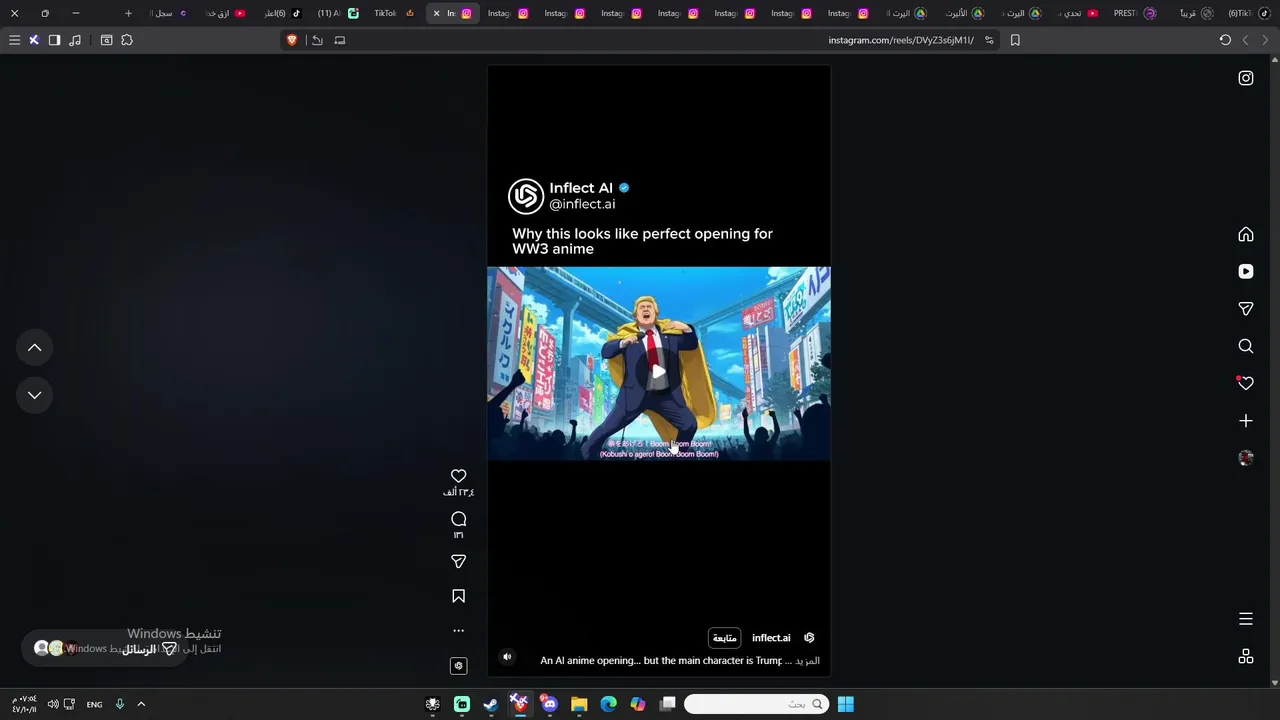Image resolution: width=1280 pixels, height=720 pixels.
Task: Bookmark this page in the address bar
Action: point(1015,40)
